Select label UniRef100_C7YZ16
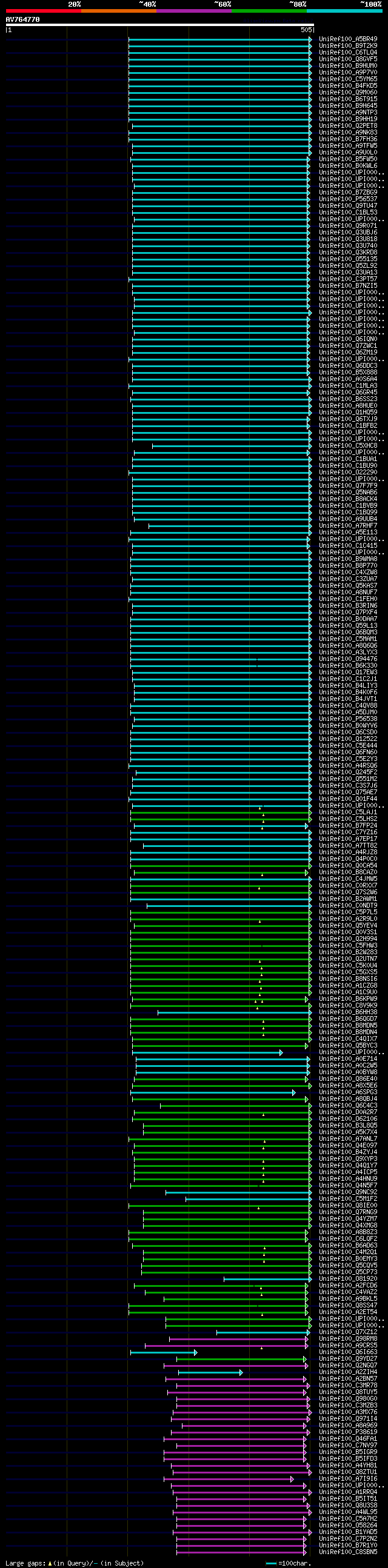 click(x=348, y=832)
